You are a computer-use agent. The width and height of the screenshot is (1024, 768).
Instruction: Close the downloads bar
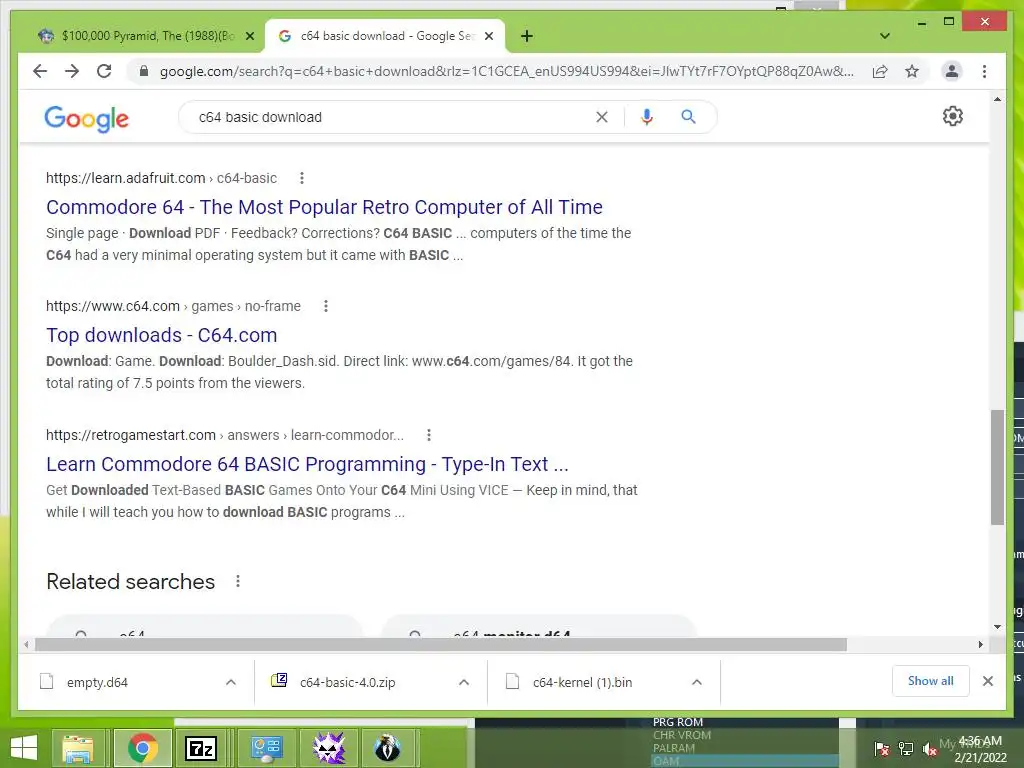987,681
